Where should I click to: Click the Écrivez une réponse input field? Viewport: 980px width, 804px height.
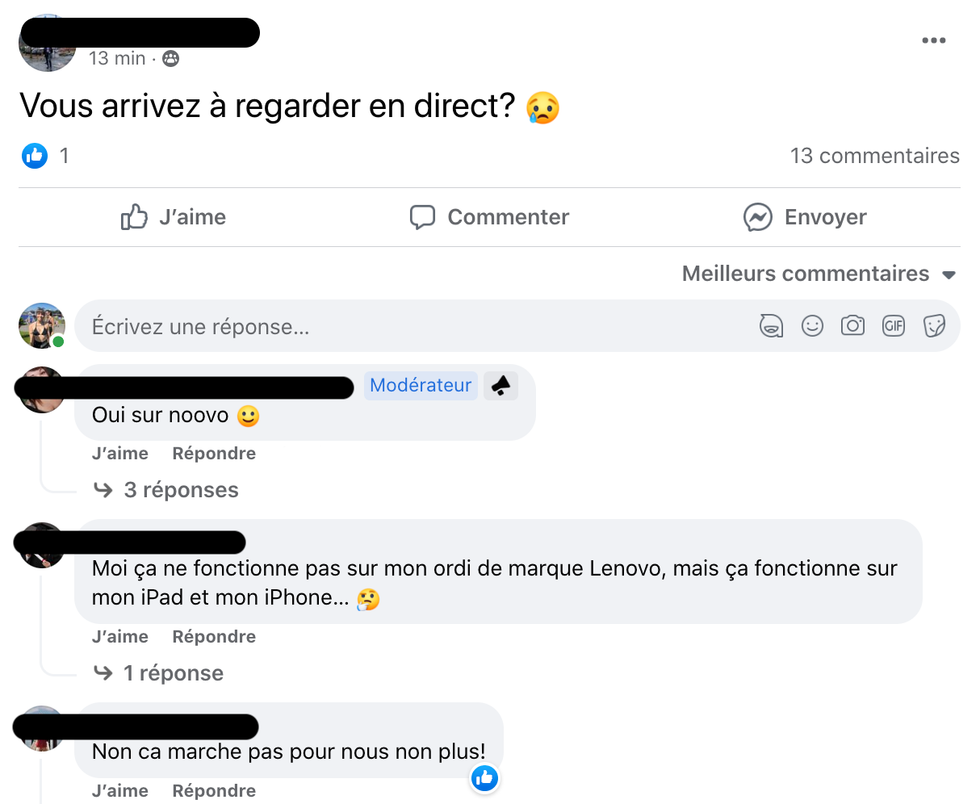(x=300, y=326)
